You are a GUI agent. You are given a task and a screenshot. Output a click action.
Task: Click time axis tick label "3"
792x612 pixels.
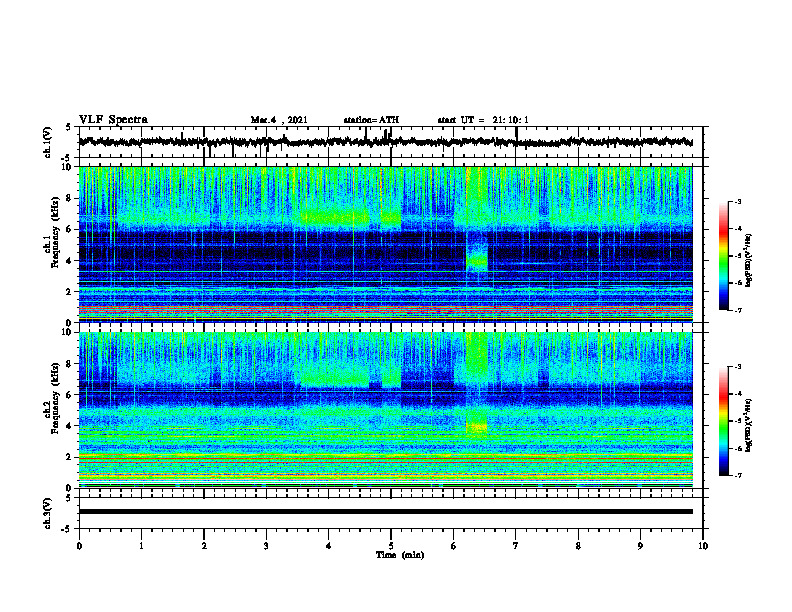(266, 546)
